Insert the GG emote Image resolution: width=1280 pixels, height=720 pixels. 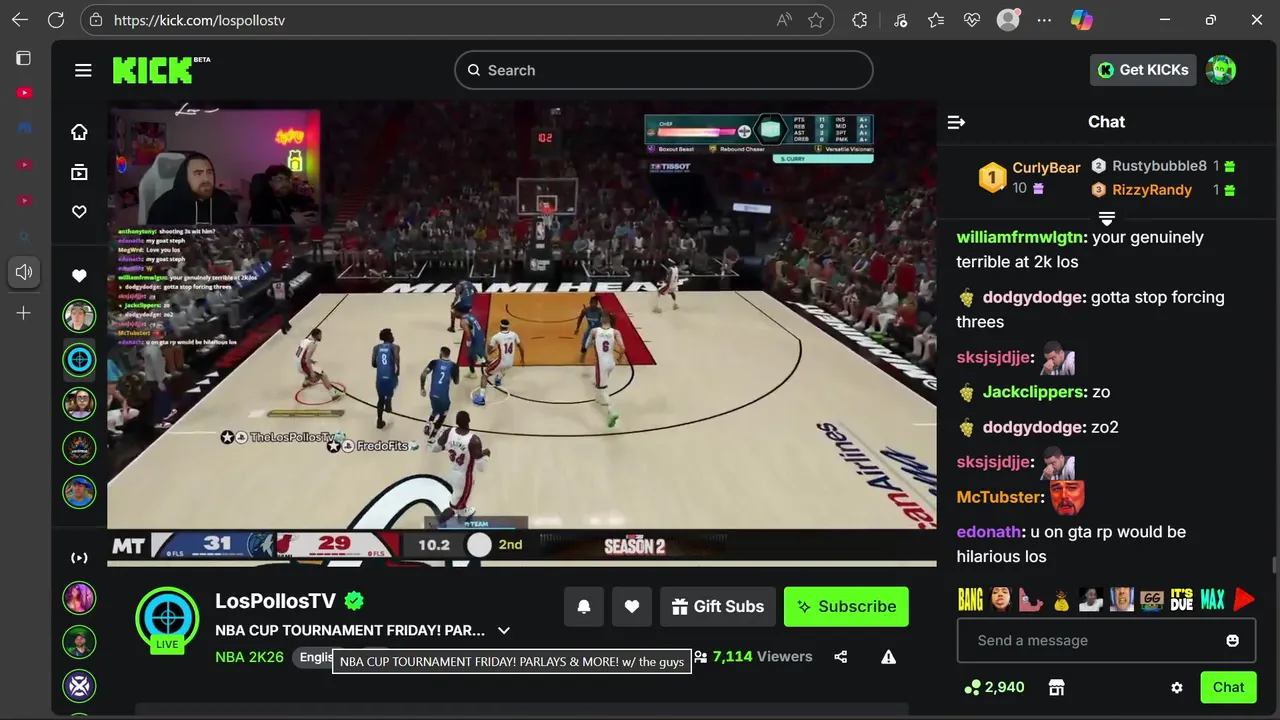point(1152,599)
